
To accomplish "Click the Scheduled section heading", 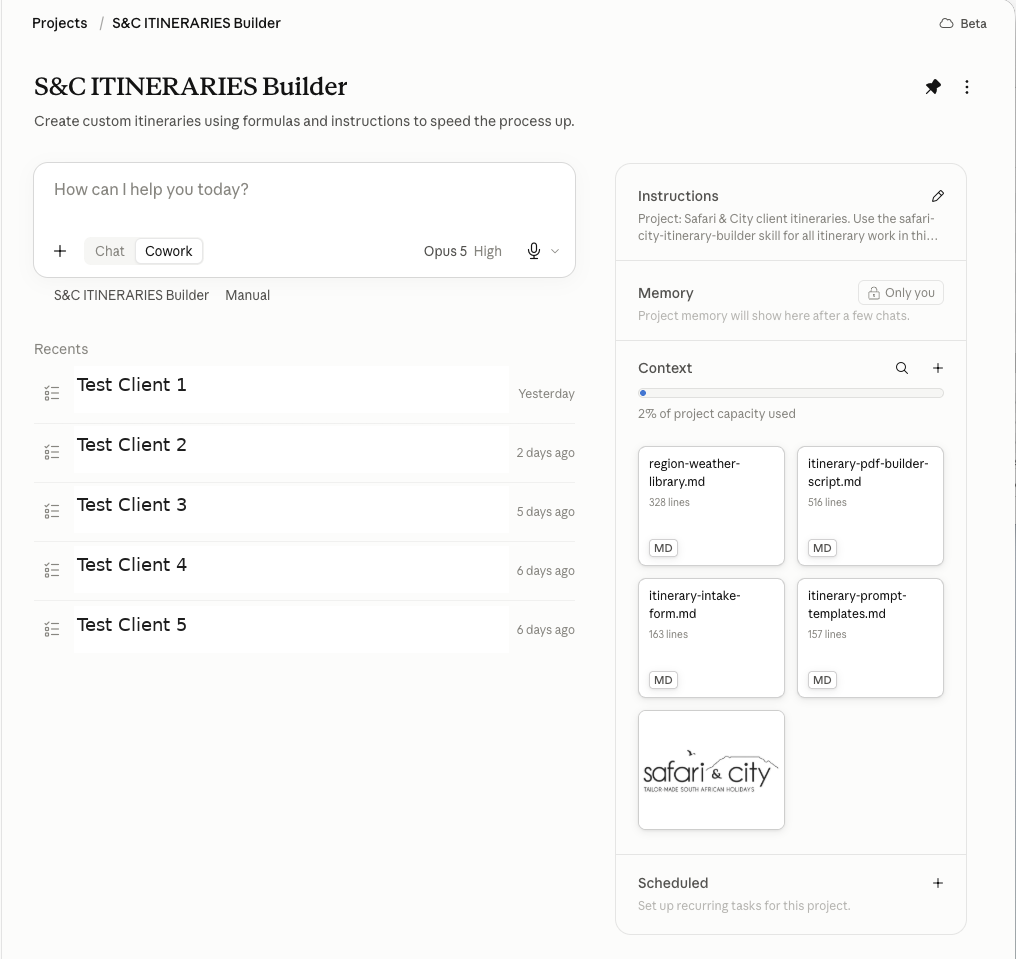I will (x=673, y=883).
